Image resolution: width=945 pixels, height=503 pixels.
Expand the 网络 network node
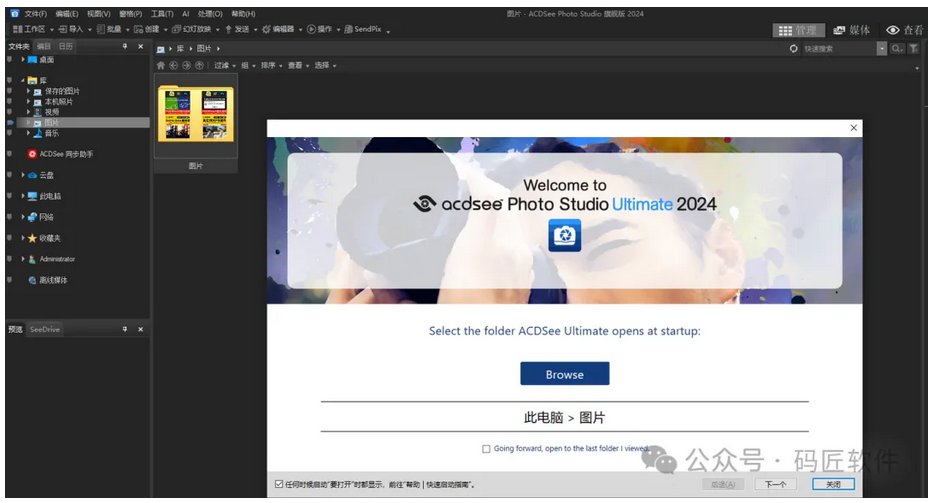[x=23, y=217]
